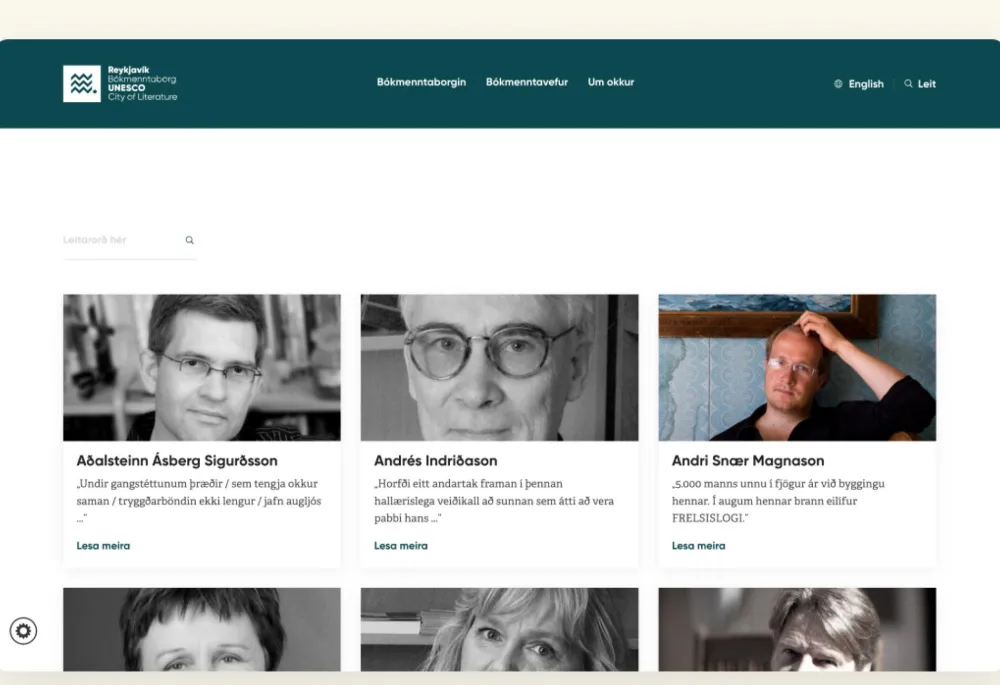Viewport: 1000px width, 685px height.
Task: Click Lesa meira under Andrés Indriðason
Action: 401,546
